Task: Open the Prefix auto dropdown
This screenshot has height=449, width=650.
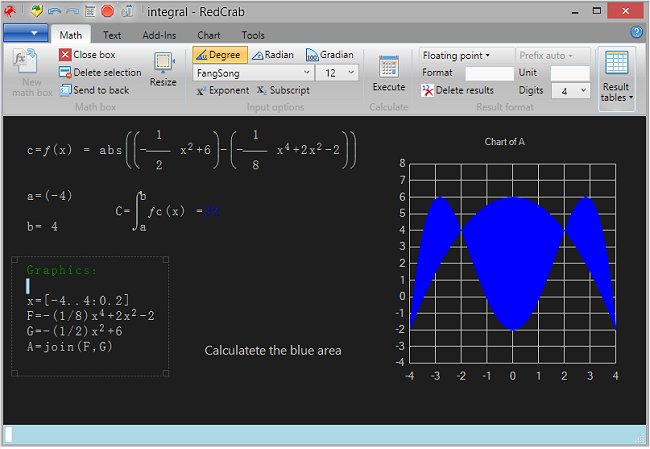Action: point(546,56)
